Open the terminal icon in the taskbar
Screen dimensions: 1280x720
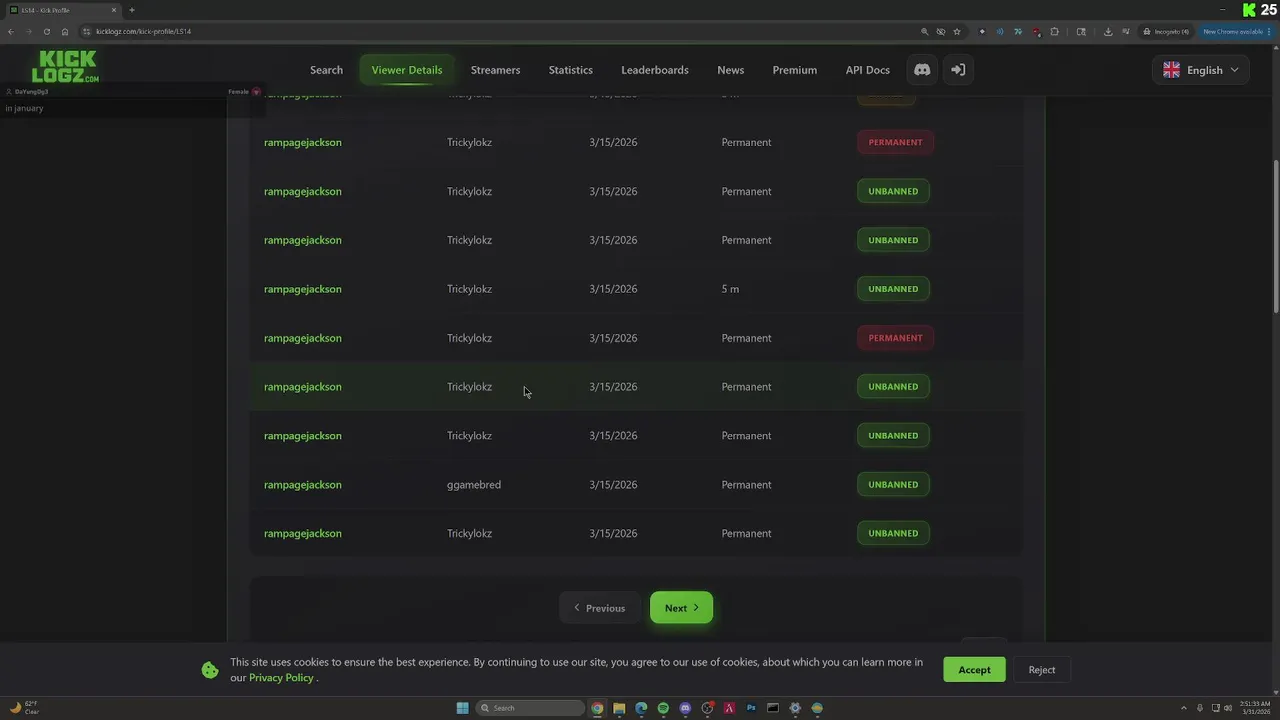point(773,708)
